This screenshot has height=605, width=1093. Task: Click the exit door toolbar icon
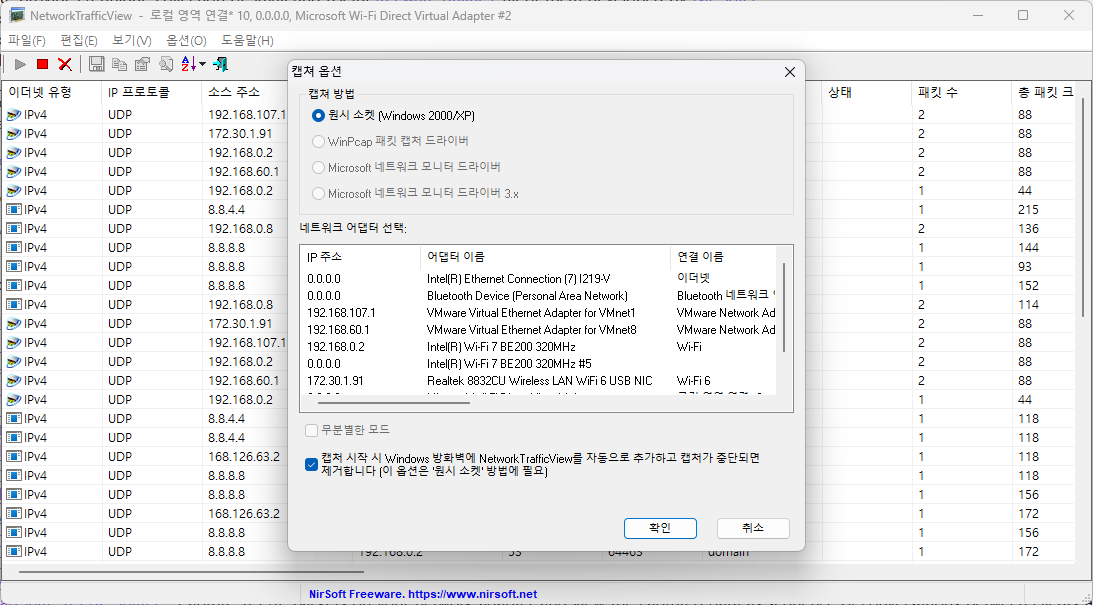click(x=221, y=64)
